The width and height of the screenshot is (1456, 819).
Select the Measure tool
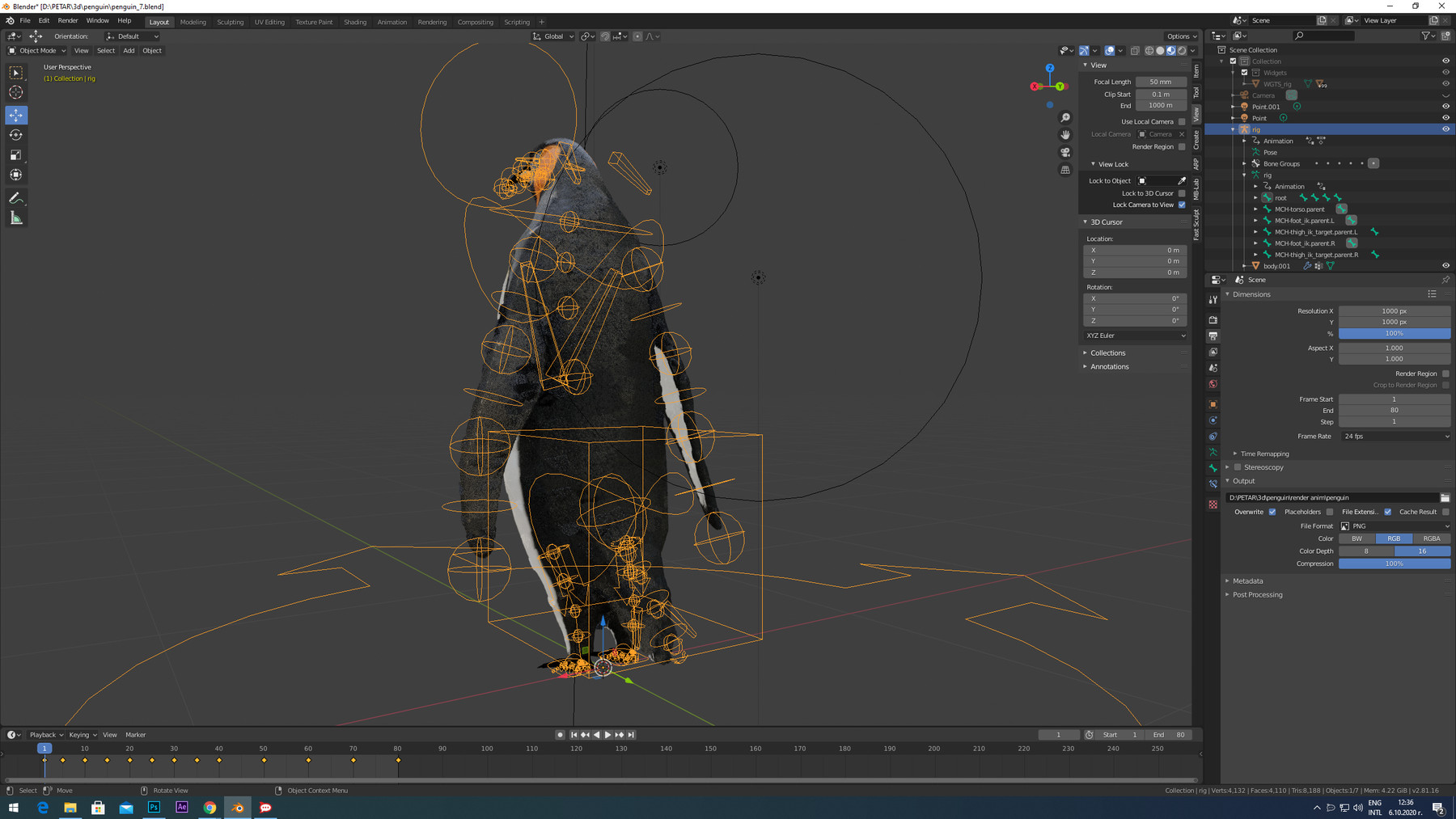[16, 218]
